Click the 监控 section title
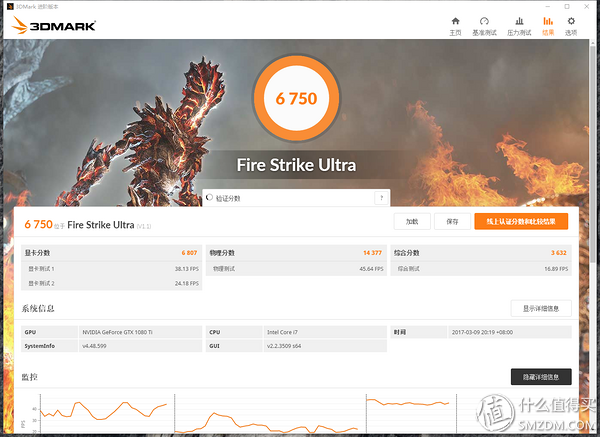Screen dimensions: 600x437 29,377
